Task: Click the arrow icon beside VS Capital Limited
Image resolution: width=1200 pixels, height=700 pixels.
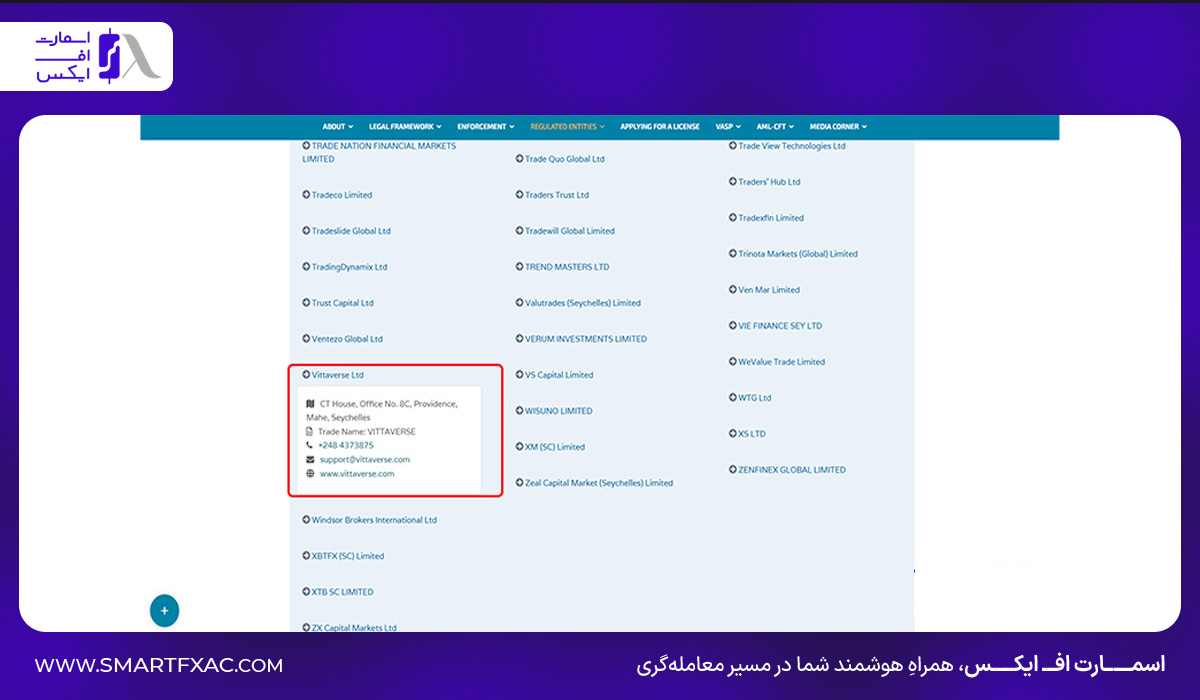Action: point(520,375)
